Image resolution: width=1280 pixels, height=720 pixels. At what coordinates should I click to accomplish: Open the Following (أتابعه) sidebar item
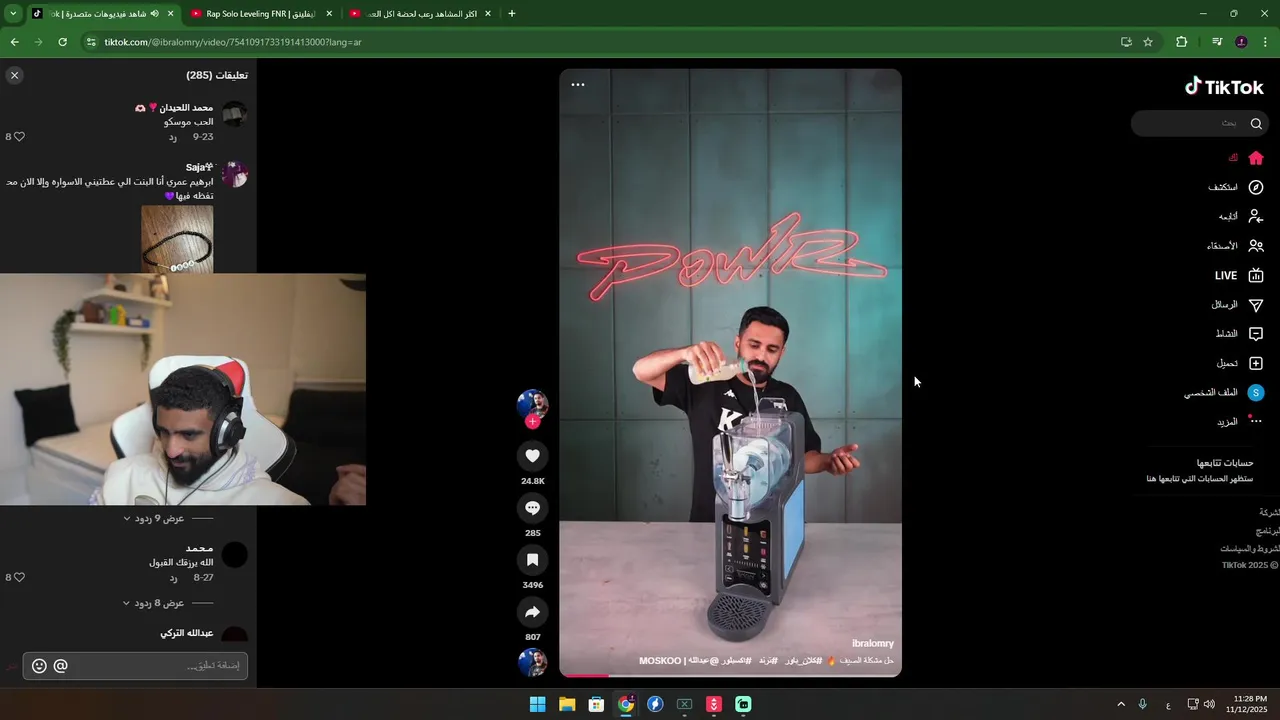1240,216
